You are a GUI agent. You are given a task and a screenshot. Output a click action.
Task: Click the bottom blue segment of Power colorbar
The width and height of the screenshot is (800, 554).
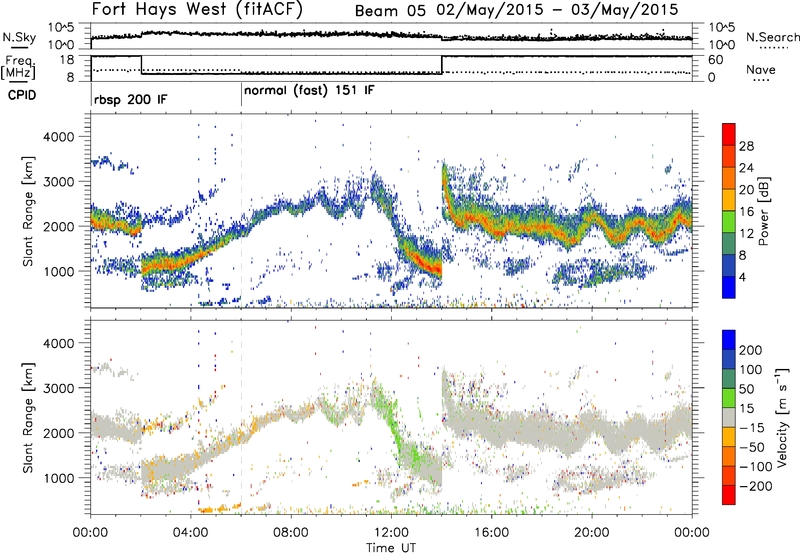point(729,287)
